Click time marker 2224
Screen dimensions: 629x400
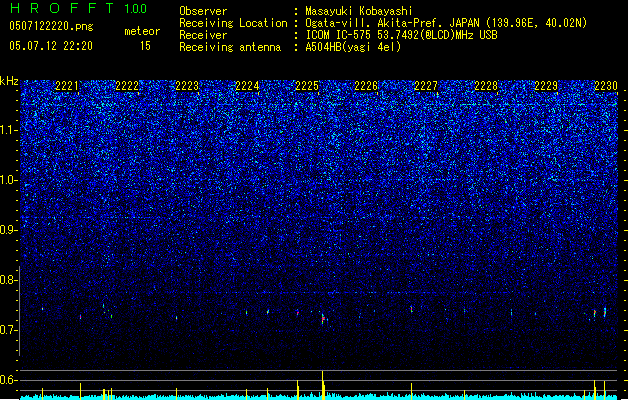pyautogui.click(x=247, y=86)
